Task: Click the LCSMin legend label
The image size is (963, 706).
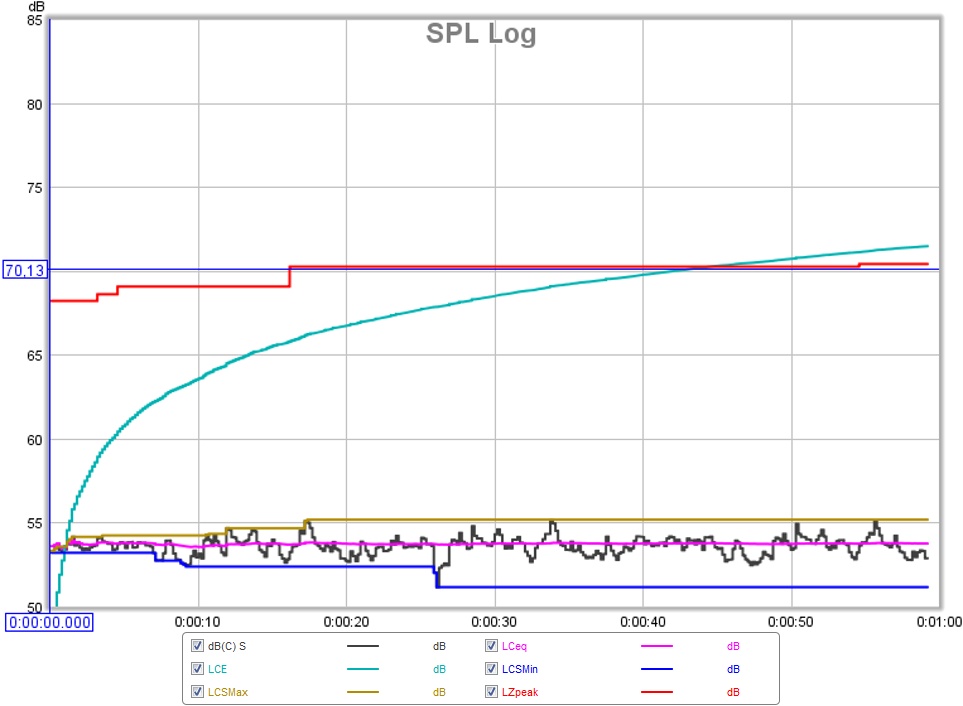Action: pos(520,669)
